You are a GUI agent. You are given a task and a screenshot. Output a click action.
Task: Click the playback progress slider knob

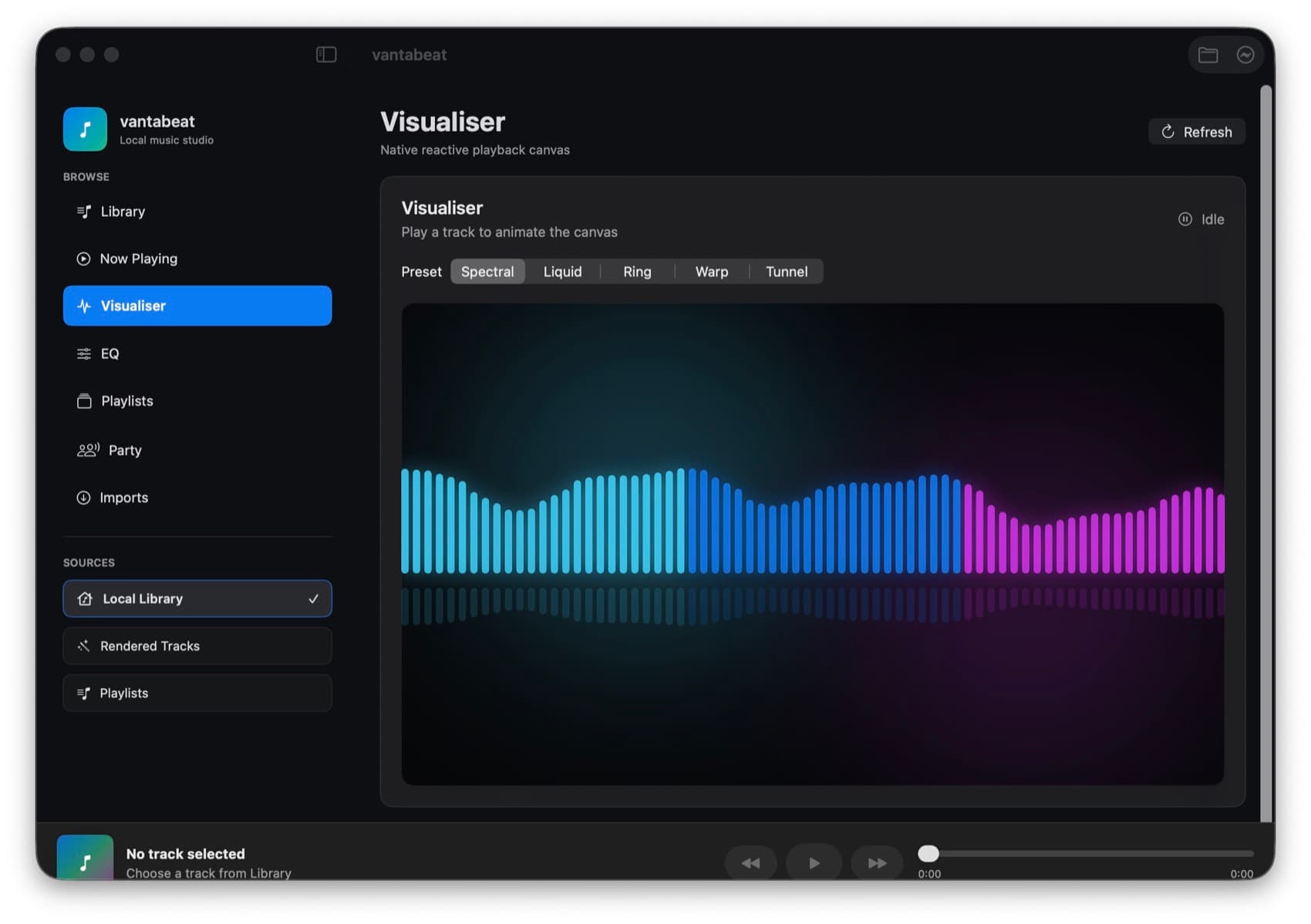(x=928, y=854)
